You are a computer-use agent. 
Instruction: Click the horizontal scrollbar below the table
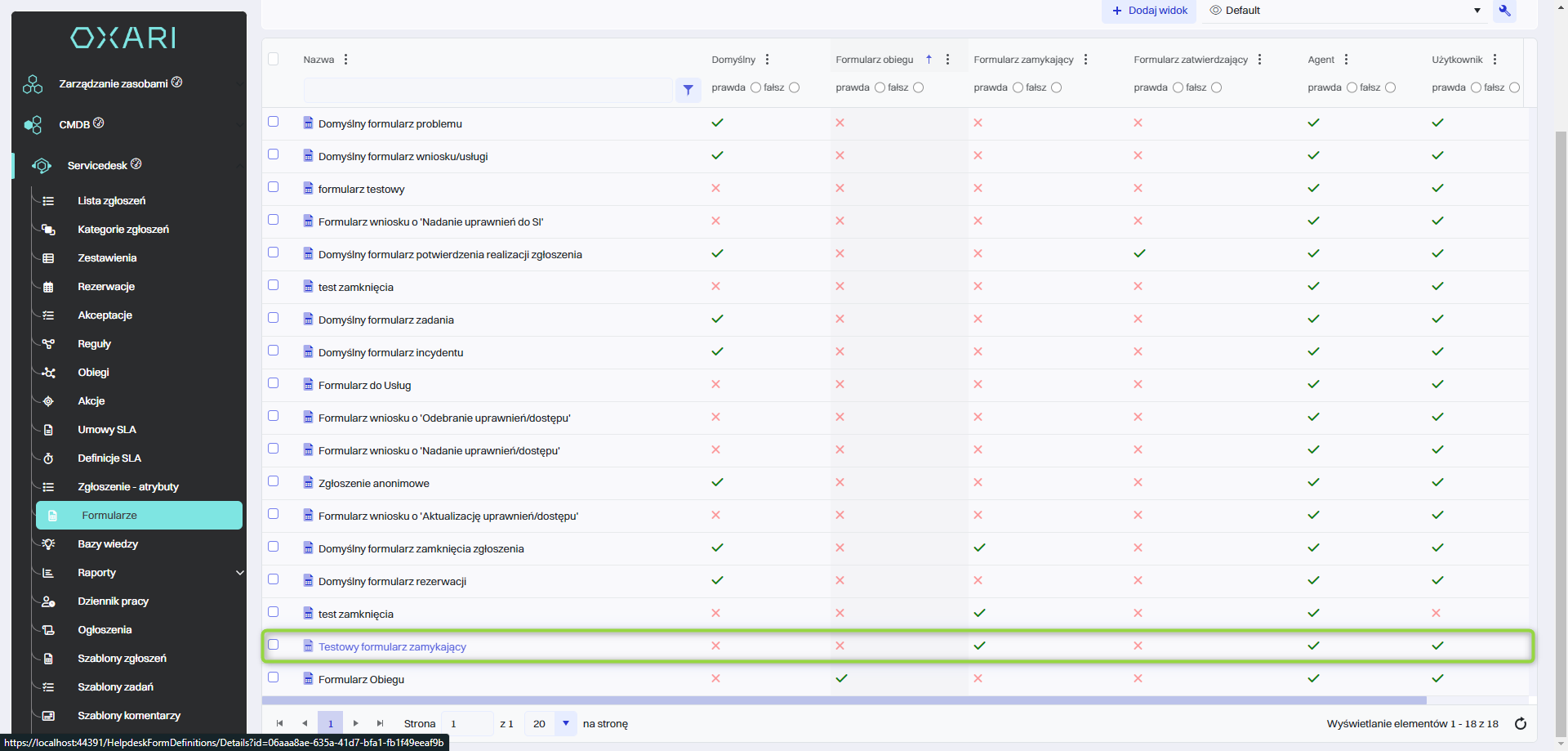pos(844,700)
